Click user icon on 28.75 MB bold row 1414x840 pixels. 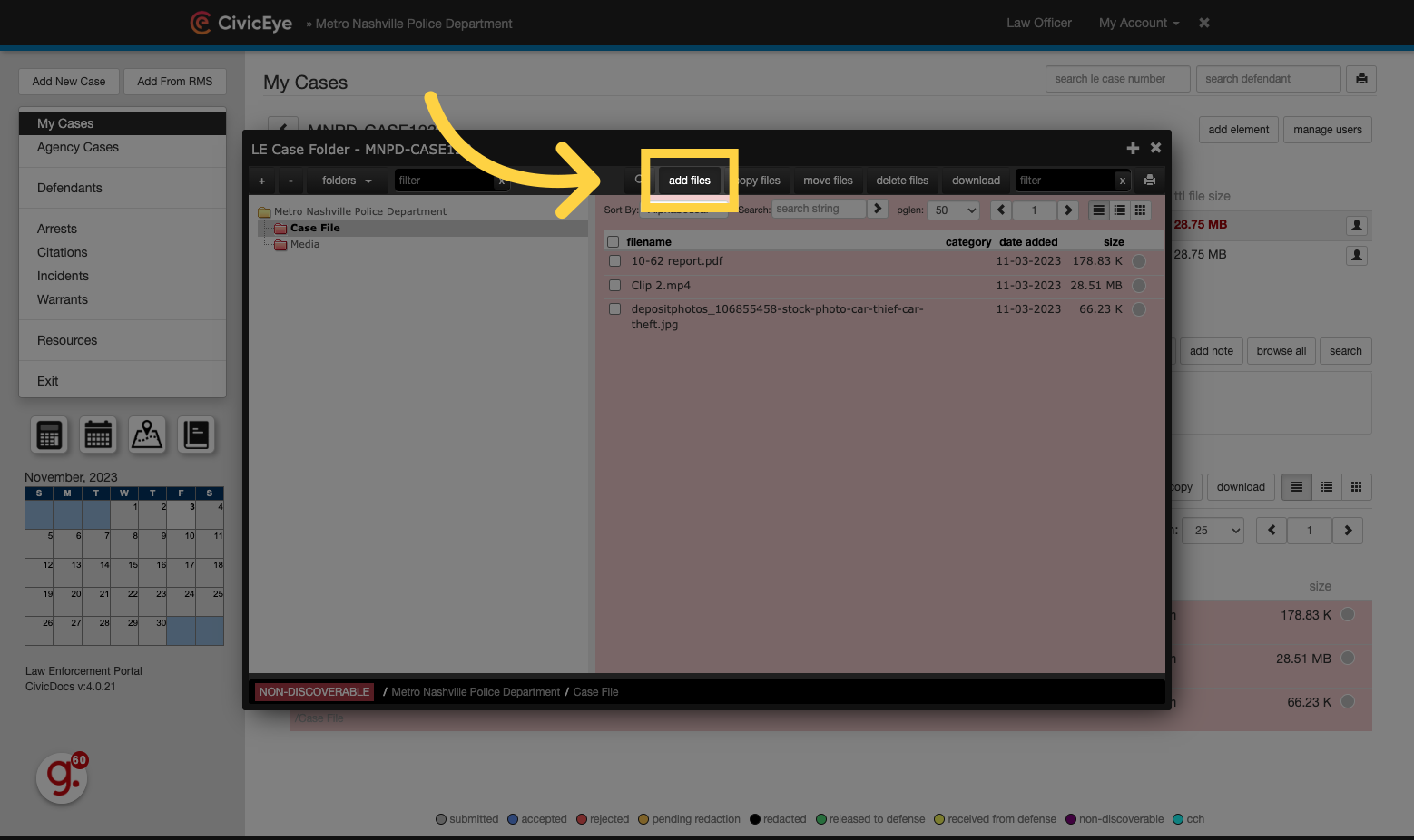(x=1357, y=225)
